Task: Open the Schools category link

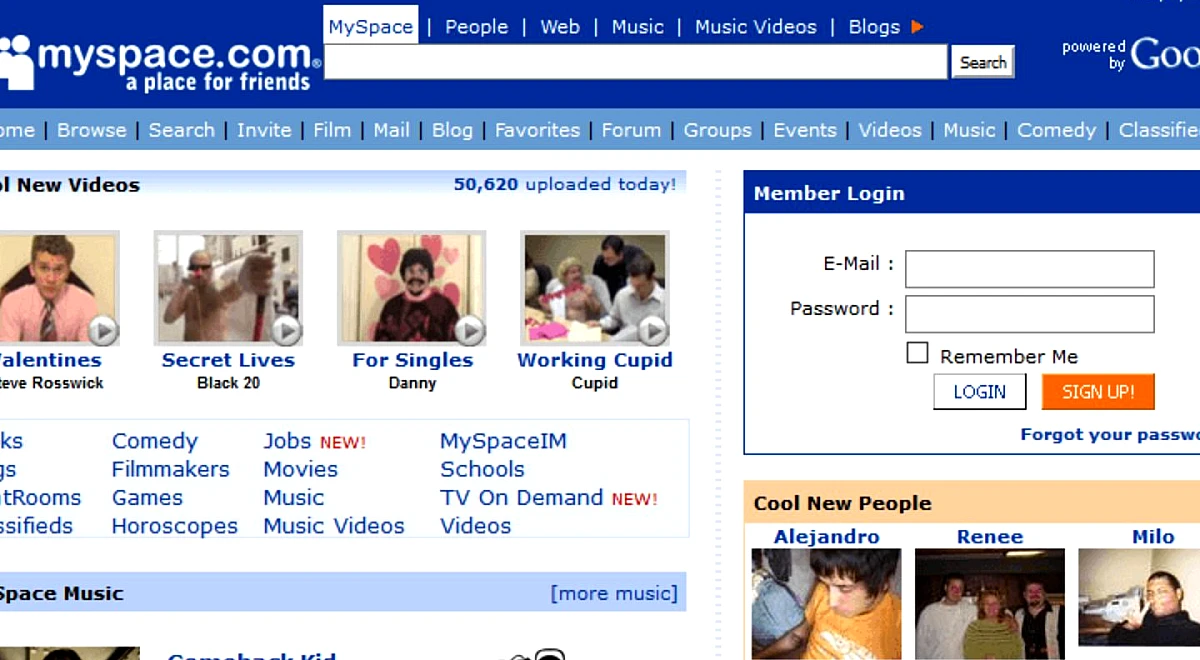Action: tap(482, 469)
